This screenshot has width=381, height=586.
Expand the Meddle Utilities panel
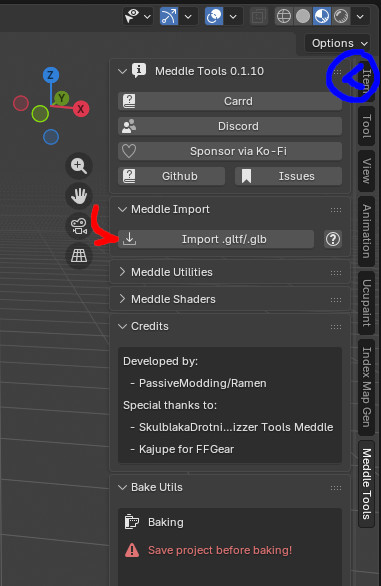click(122, 272)
